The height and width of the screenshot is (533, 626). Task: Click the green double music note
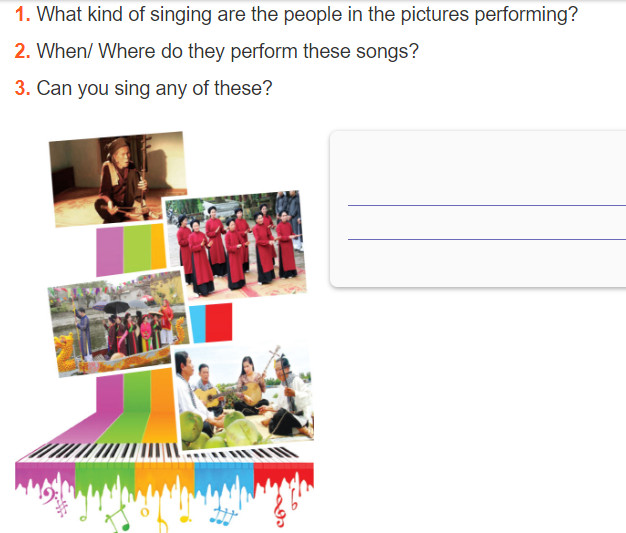[118, 518]
